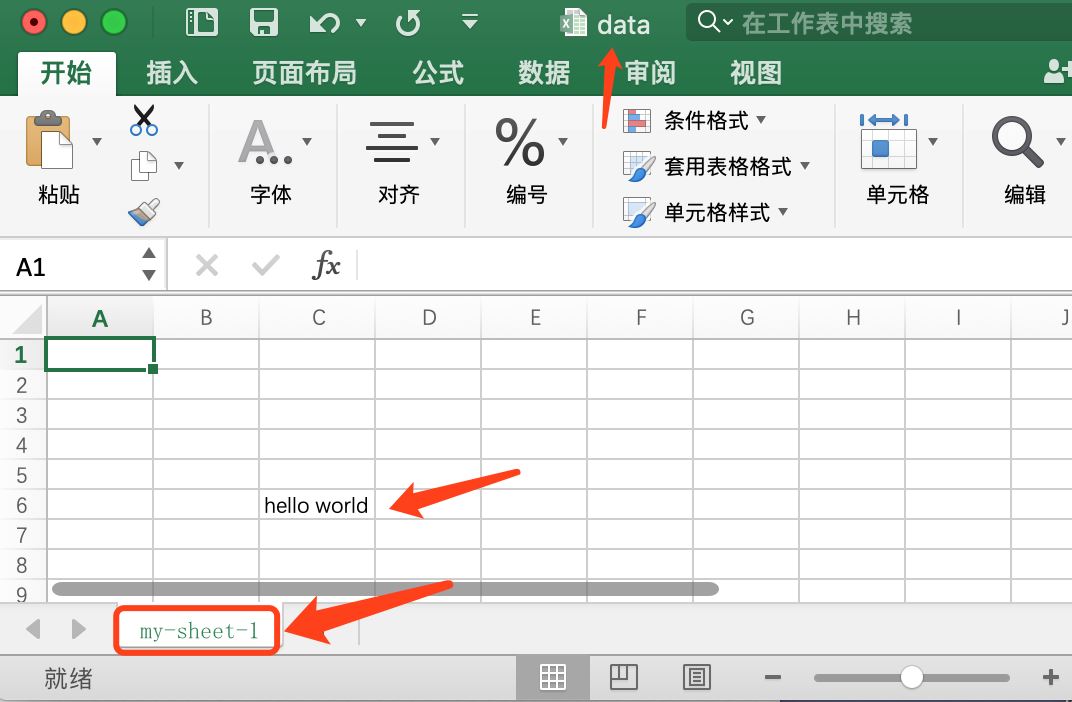1072x702 pixels.
Task: Select the format painter brush
Action: click(x=144, y=212)
